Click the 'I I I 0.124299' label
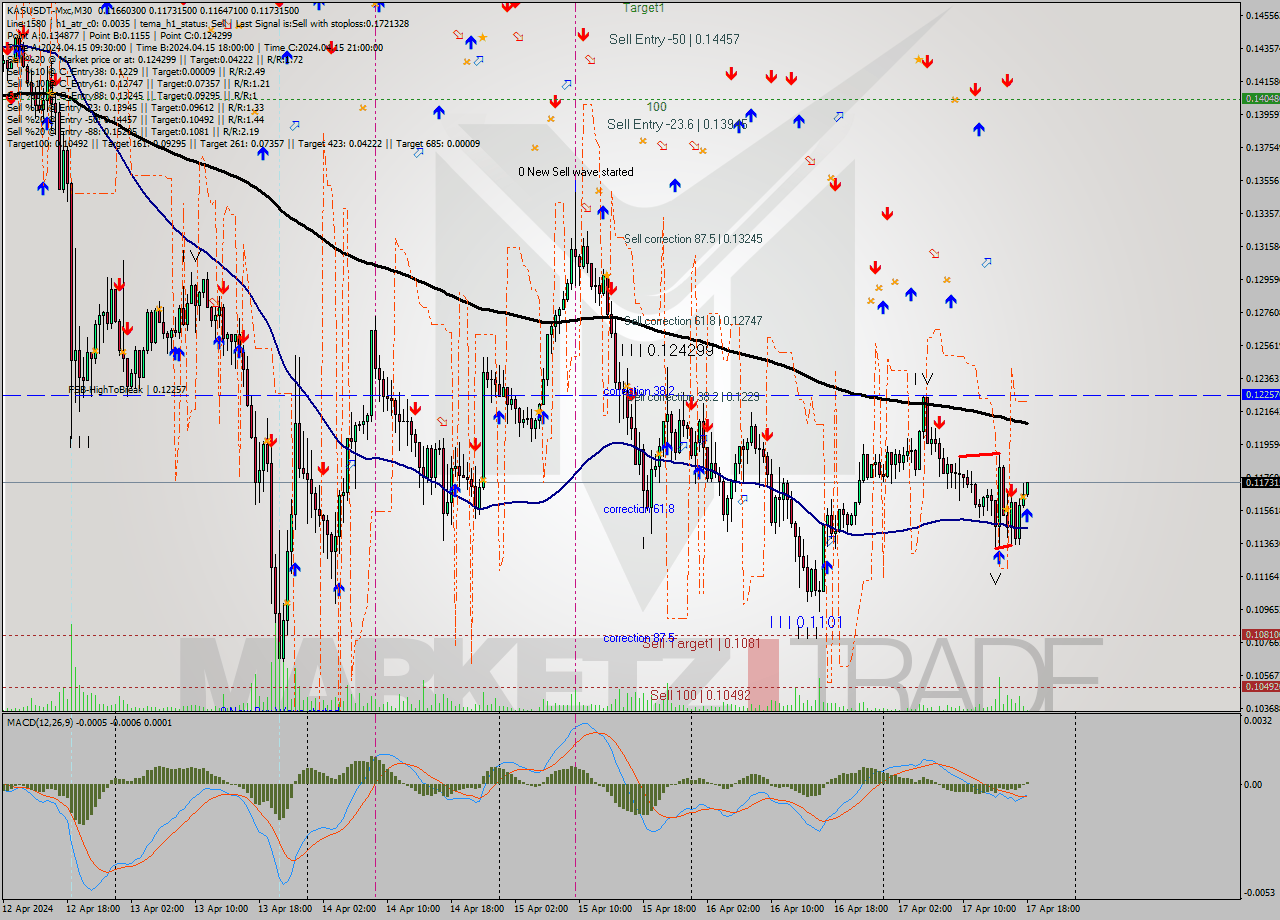This screenshot has height=920, width=1280. tap(666, 350)
